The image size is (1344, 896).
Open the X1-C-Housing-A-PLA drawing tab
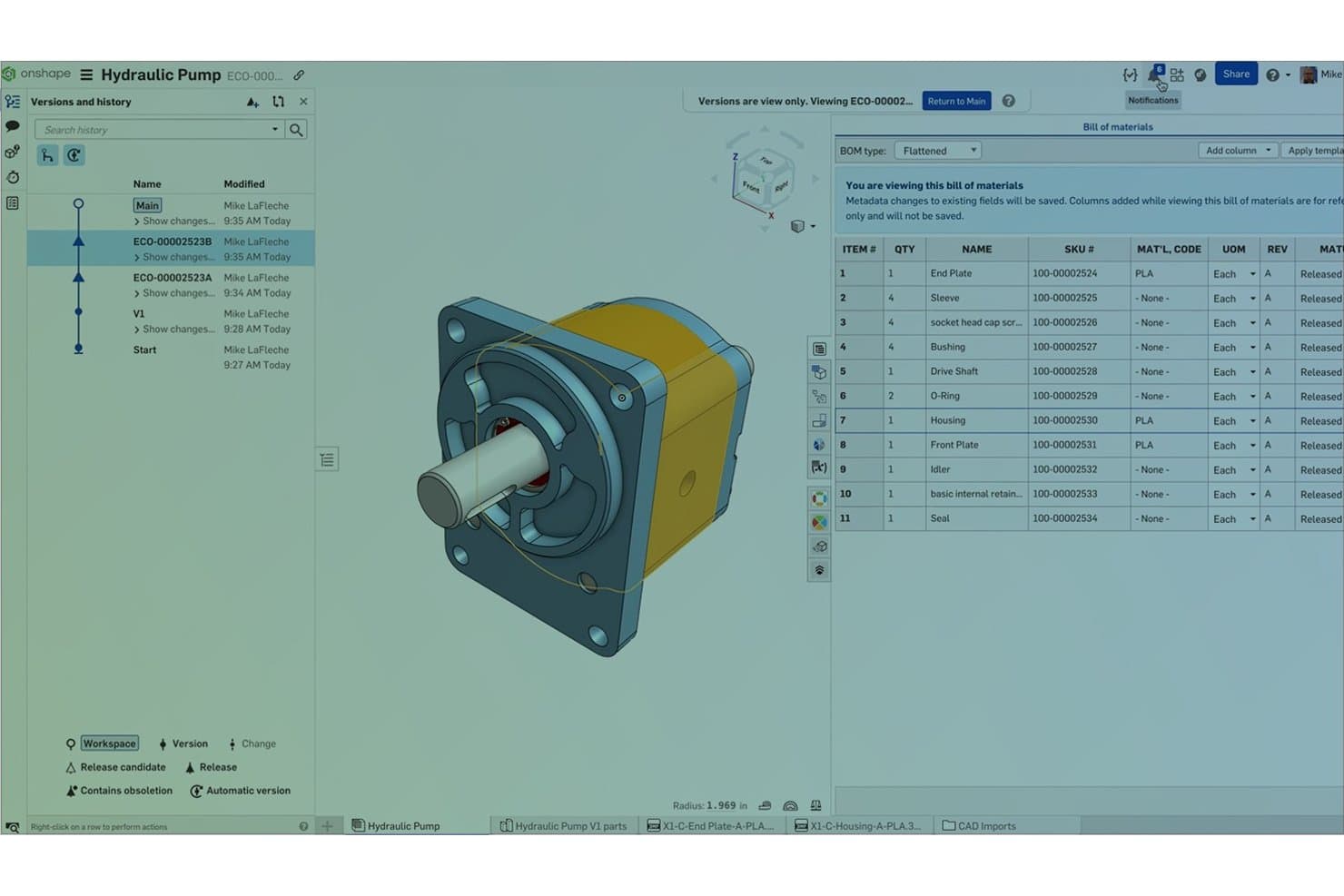[x=858, y=826]
